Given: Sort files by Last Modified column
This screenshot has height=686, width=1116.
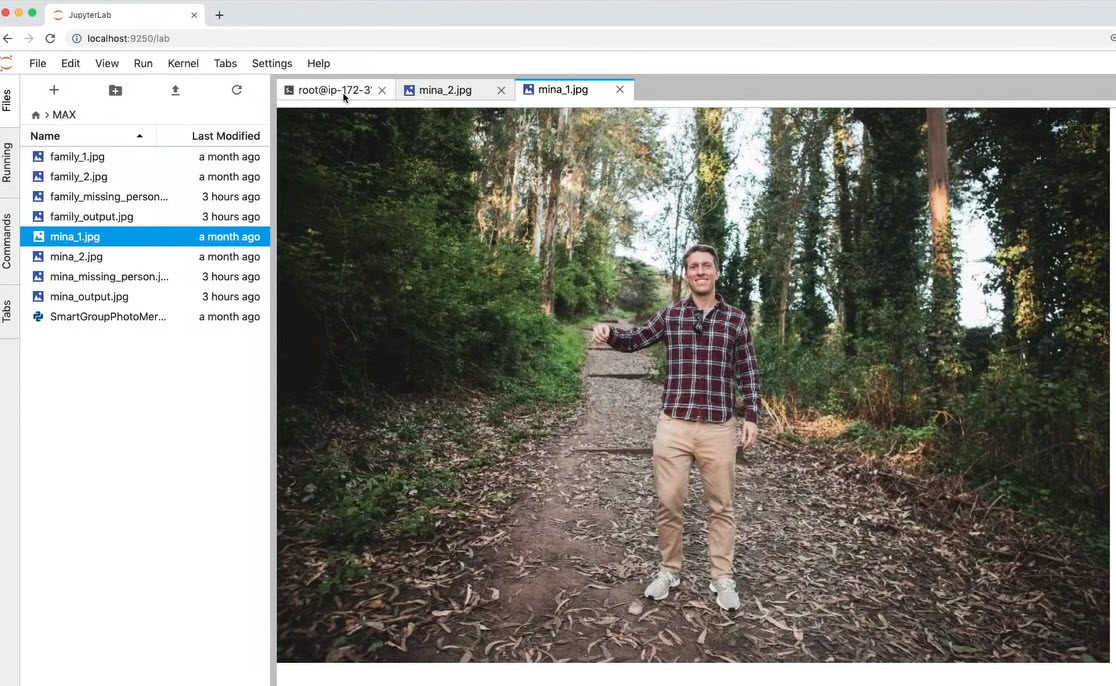Looking at the screenshot, I should point(225,136).
